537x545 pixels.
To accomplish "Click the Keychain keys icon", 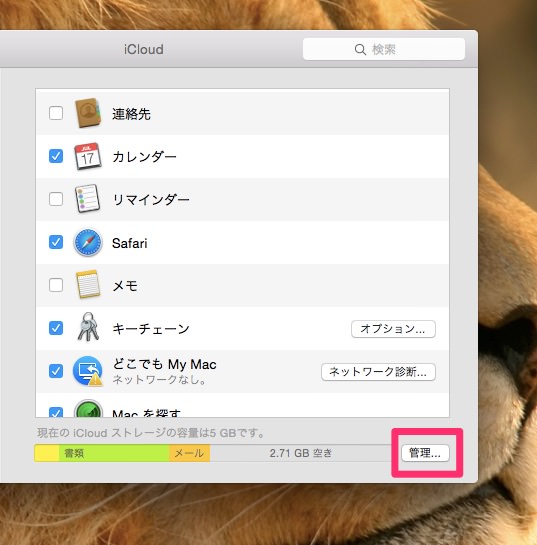I will tap(88, 327).
